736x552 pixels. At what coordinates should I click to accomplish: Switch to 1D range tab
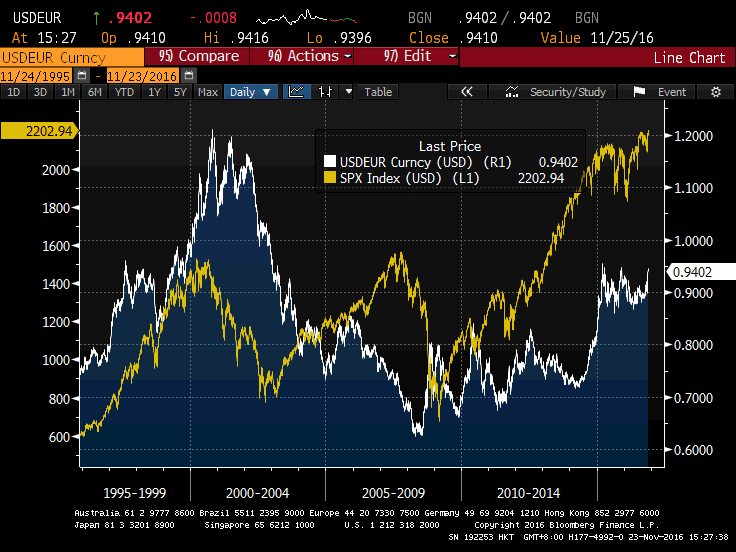14,92
